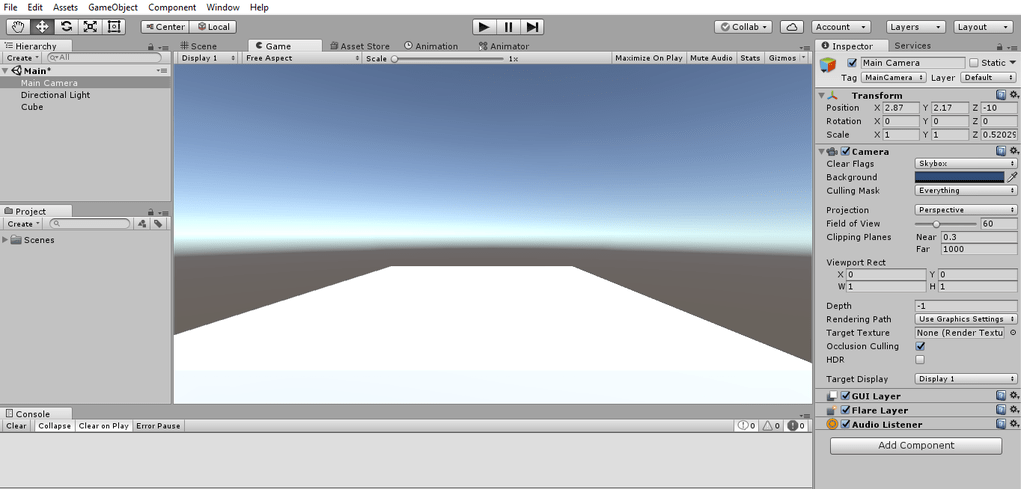Select the Rect transform tool
Screen dimensions: 1021x489
(x=114, y=27)
